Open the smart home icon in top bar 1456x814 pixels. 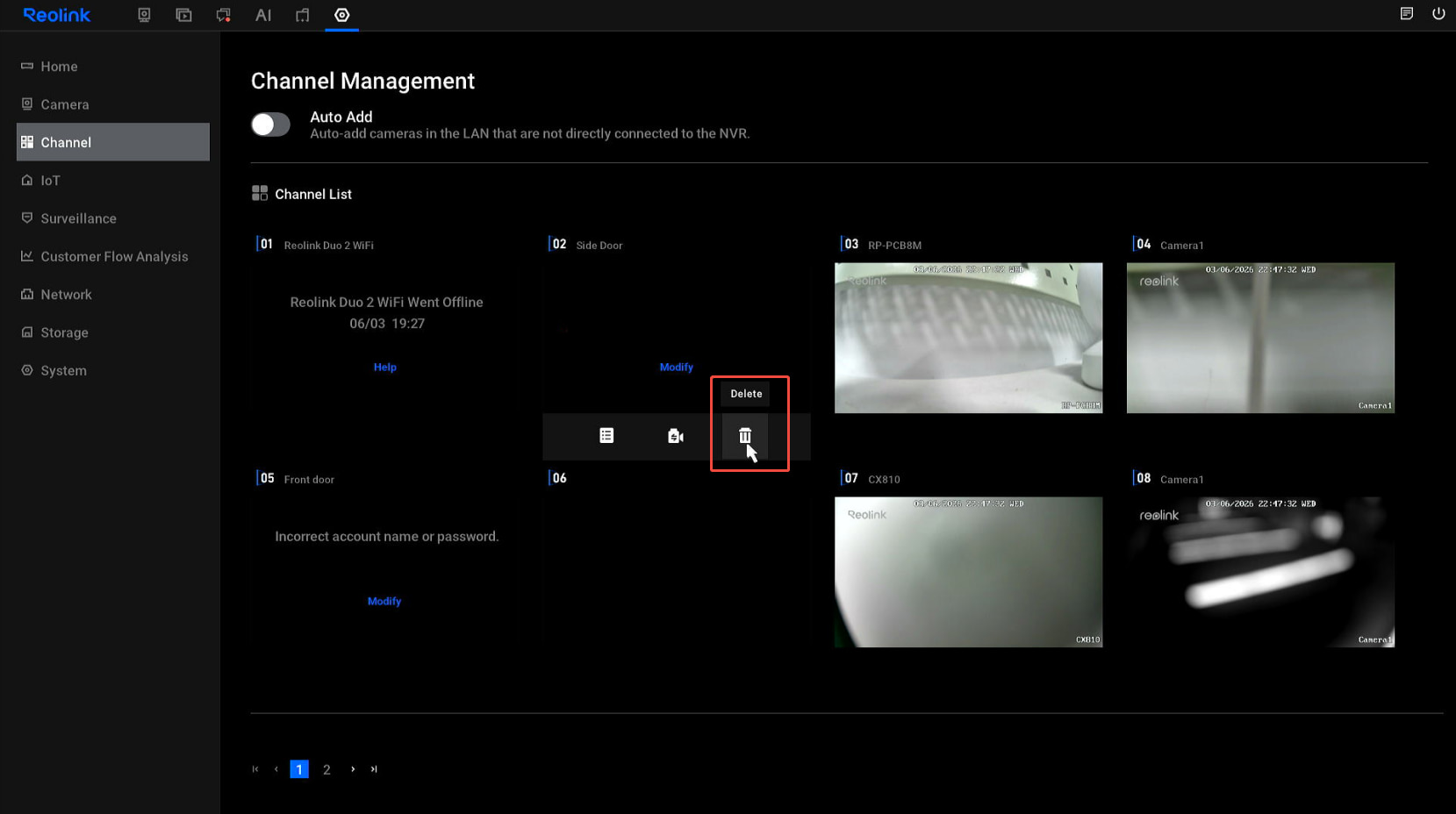click(x=303, y=15)
